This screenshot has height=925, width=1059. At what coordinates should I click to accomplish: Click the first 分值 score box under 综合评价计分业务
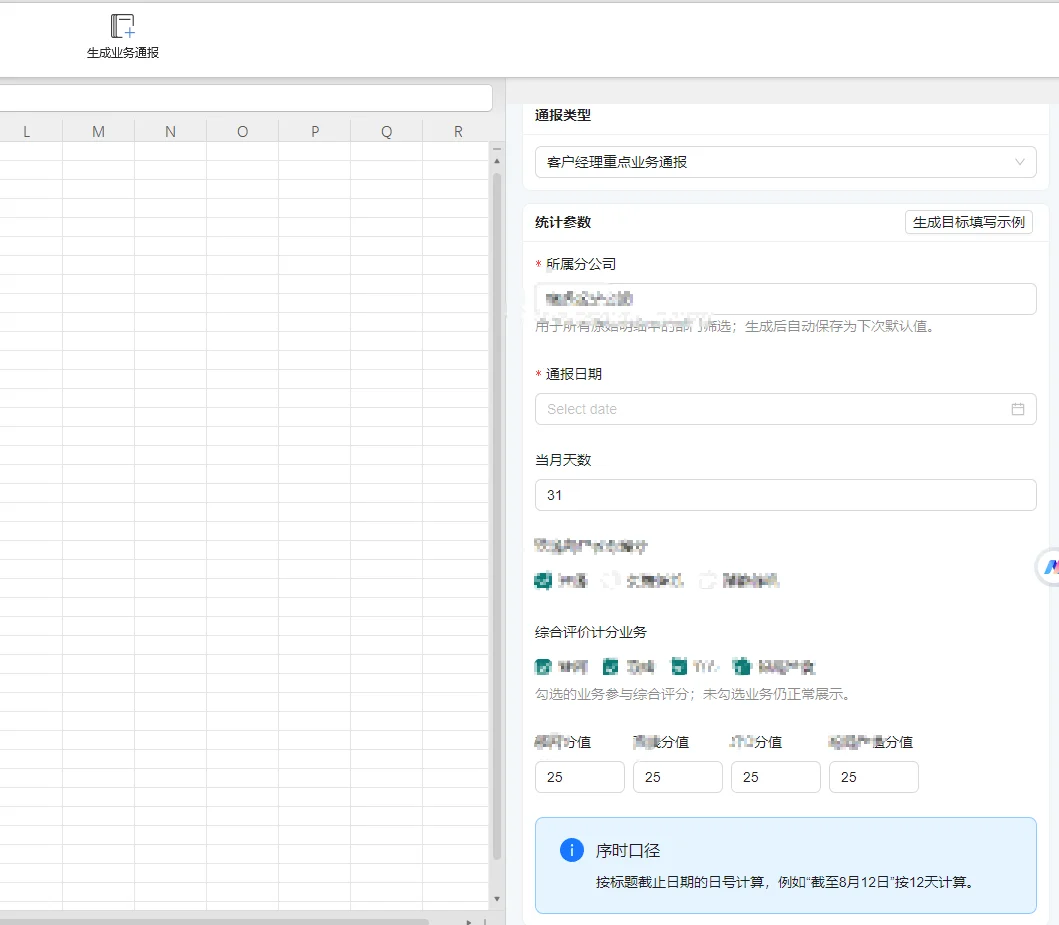coord(579,777)
